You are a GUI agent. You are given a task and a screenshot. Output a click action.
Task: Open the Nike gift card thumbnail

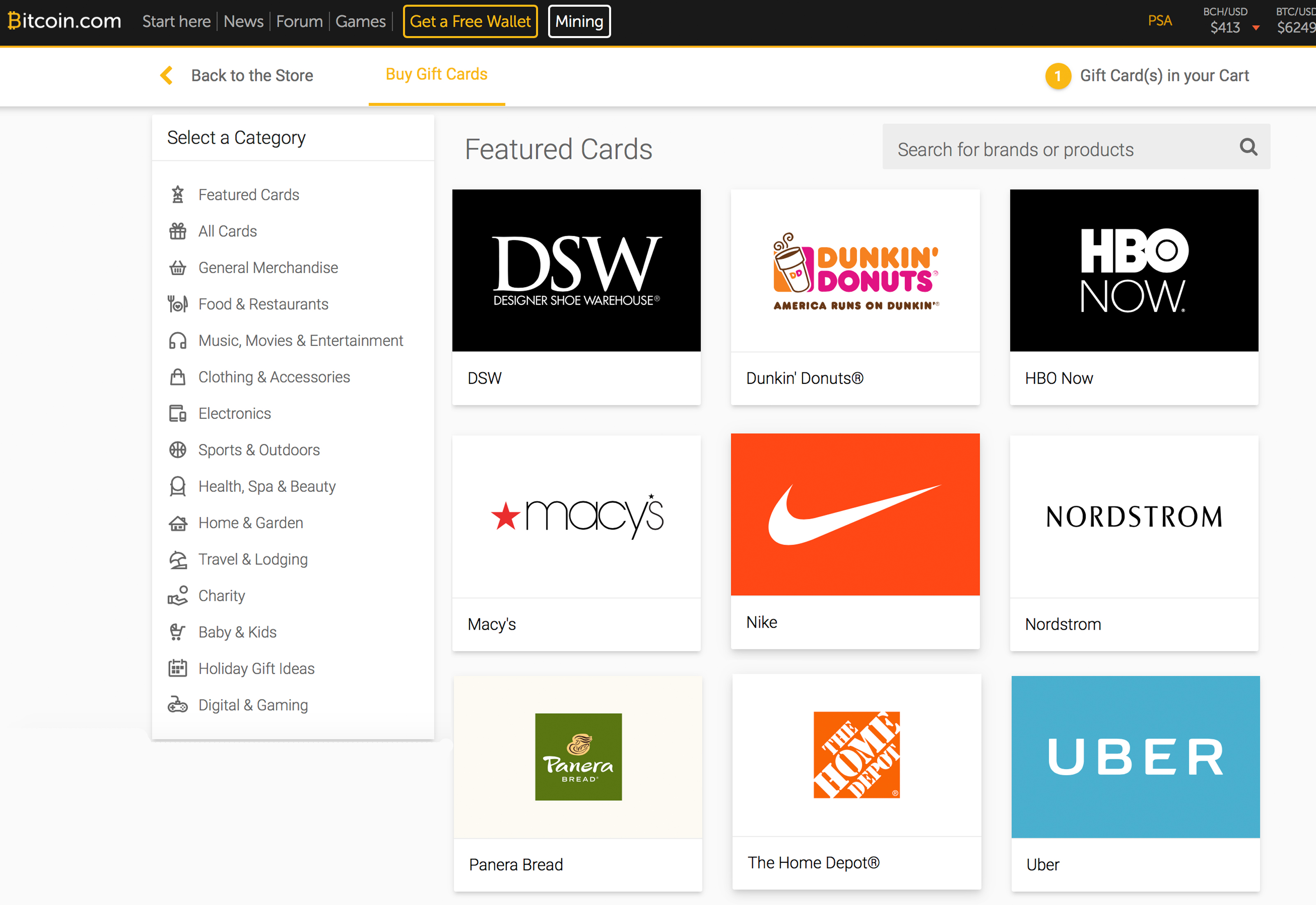click(855, 514)
